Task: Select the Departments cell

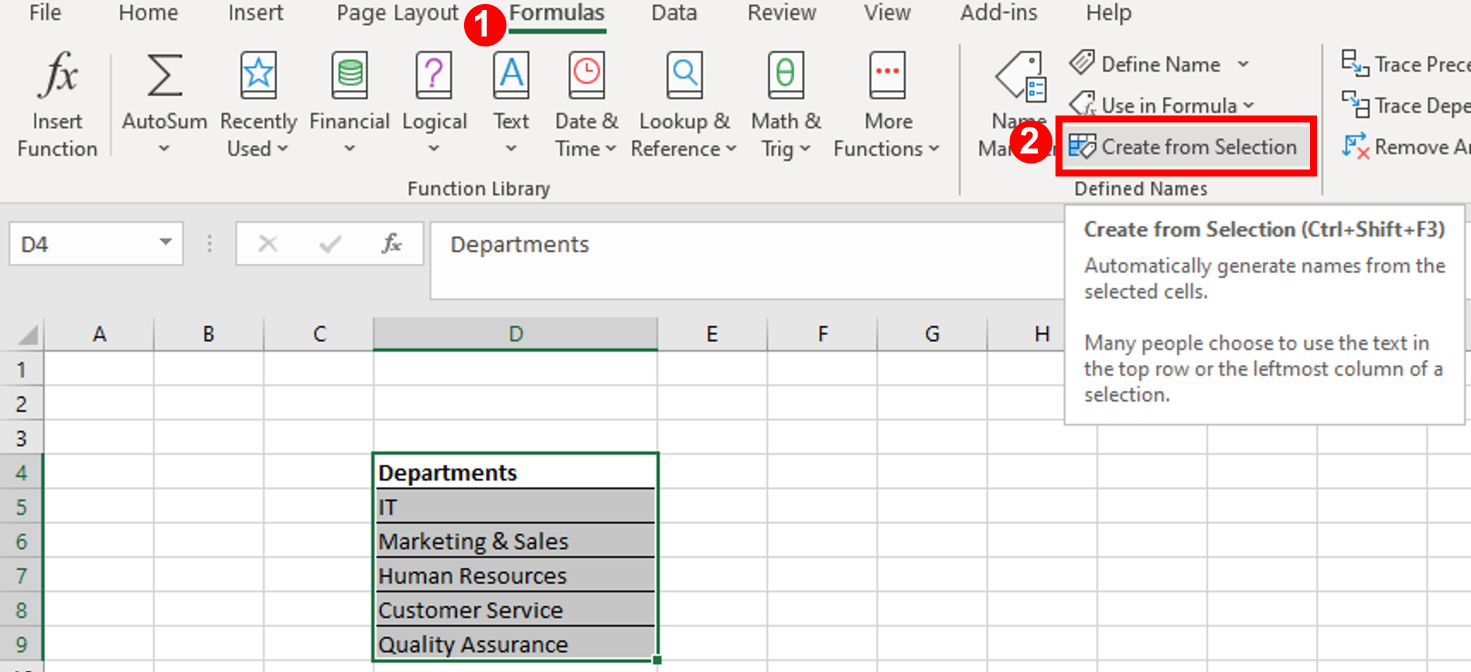Action: pyautogui.click(x=515, y=472)
